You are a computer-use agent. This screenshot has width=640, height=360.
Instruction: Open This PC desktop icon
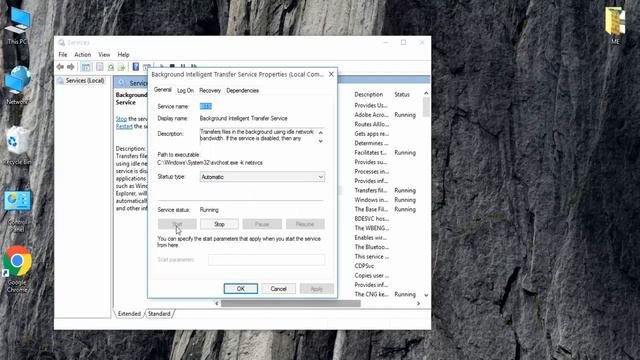pyautogui.click(x=17, y=26)
